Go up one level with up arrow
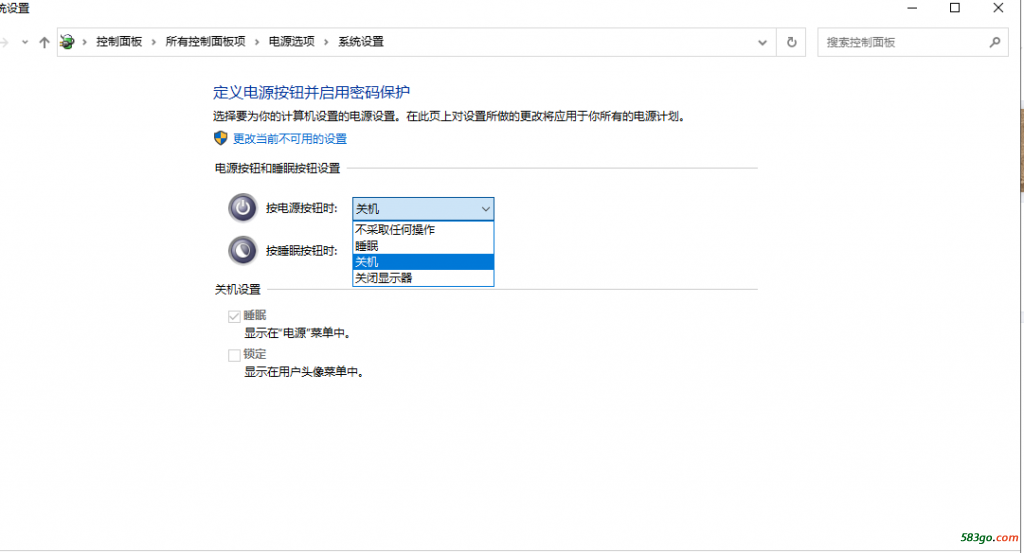The width and height of the screenshot is (1024, 553). pyautogui.click(x=44, y=42)
